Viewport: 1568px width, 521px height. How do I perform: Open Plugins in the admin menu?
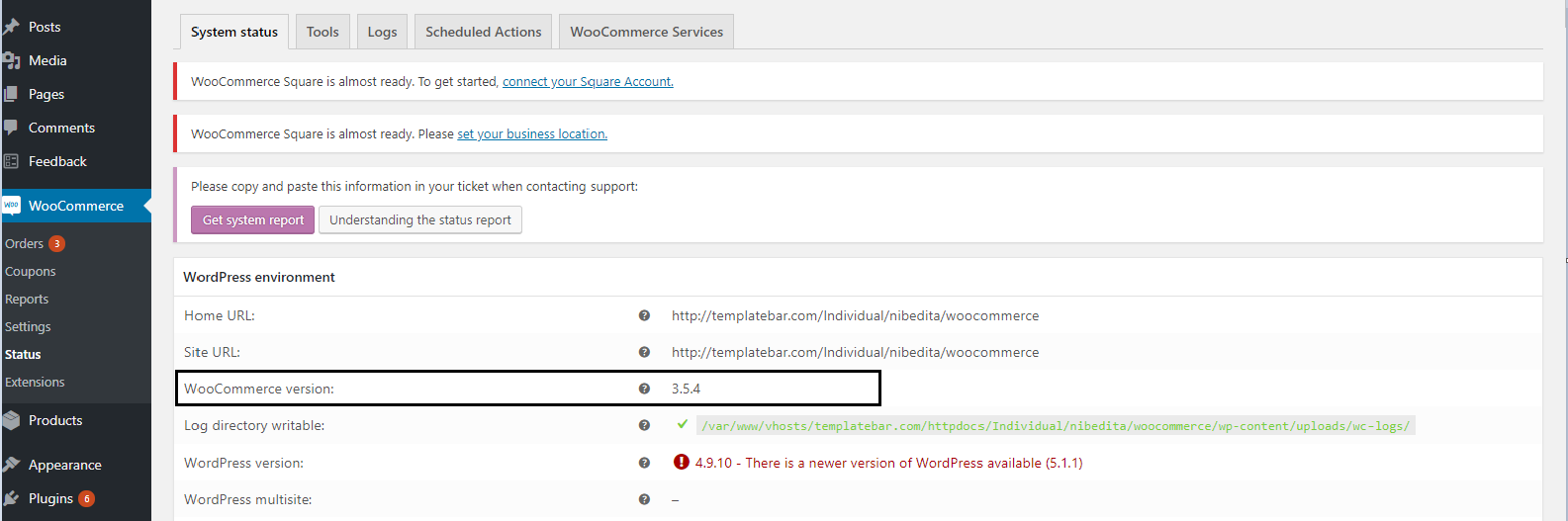point(50,498)
